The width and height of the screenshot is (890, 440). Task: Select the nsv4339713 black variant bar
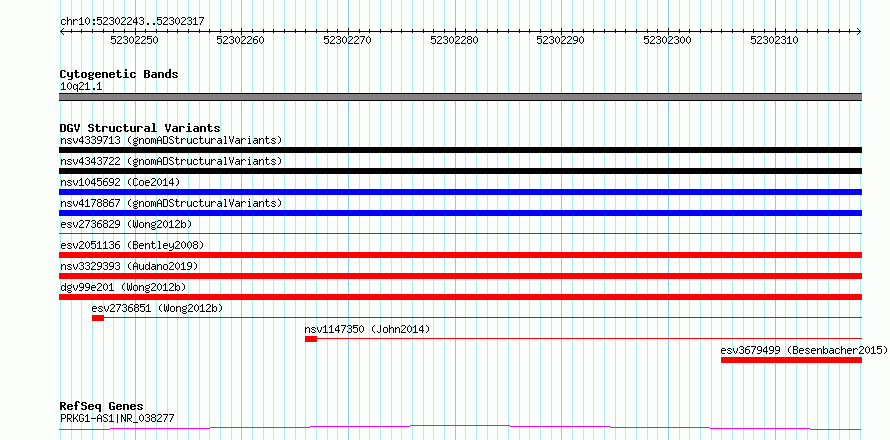pos(460,150)
